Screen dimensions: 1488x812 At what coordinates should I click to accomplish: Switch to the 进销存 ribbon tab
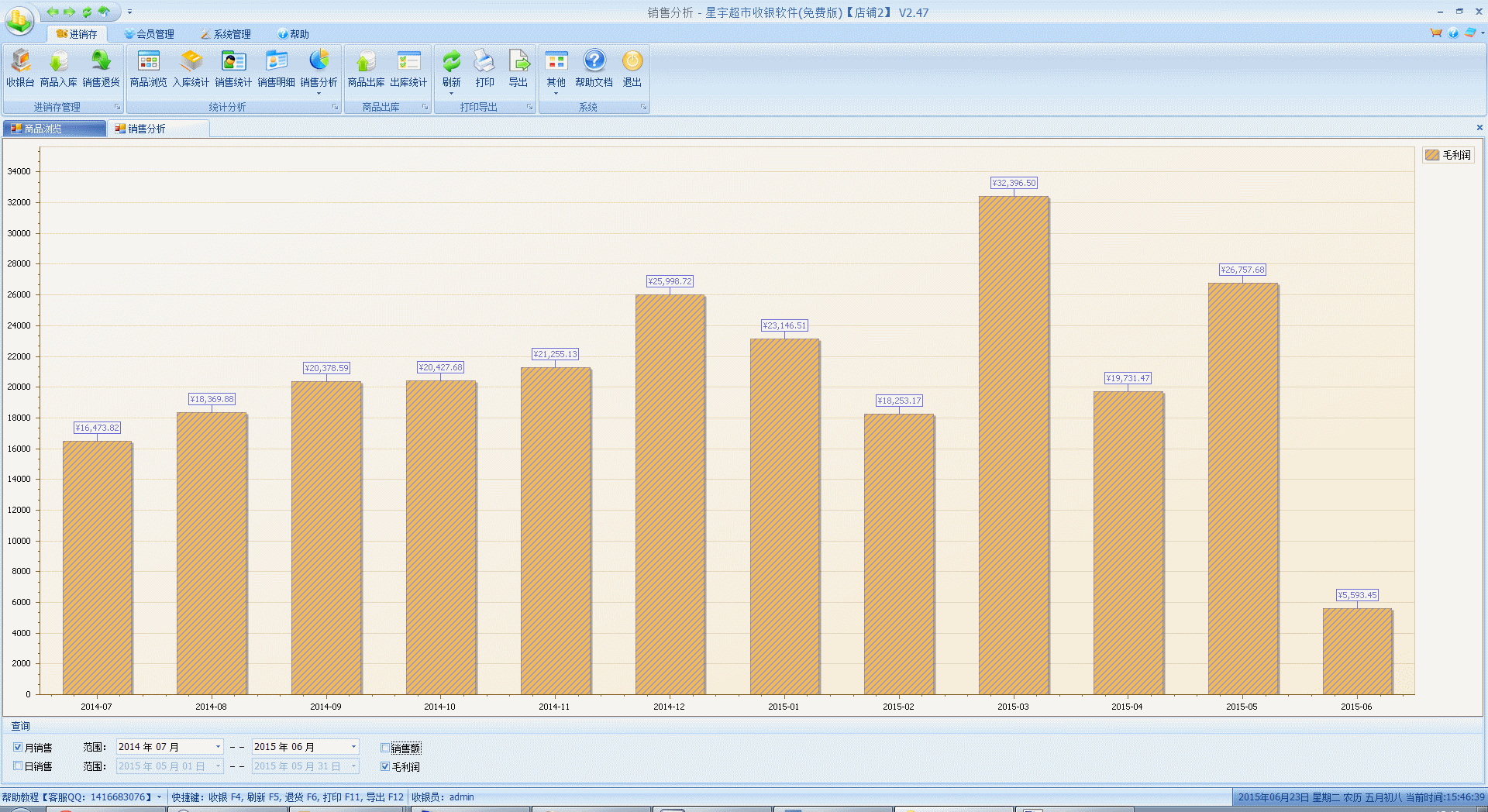(x=77, y=34)
